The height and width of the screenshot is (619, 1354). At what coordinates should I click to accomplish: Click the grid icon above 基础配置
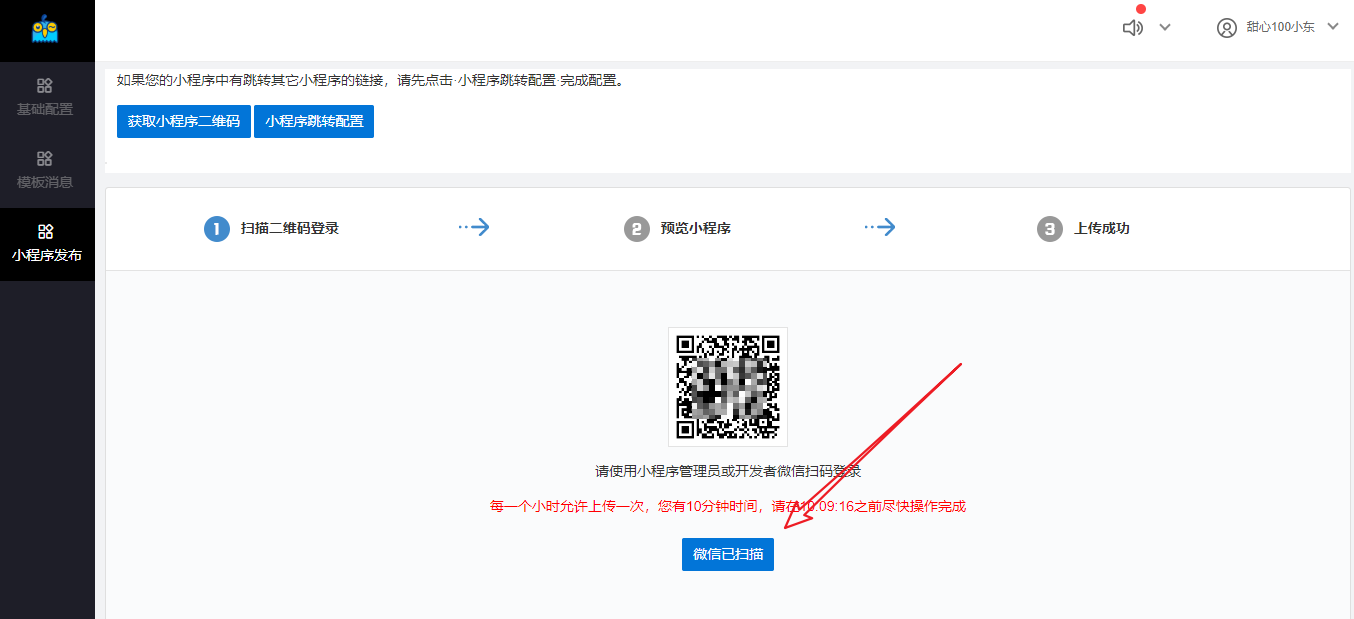click(45, 86)
